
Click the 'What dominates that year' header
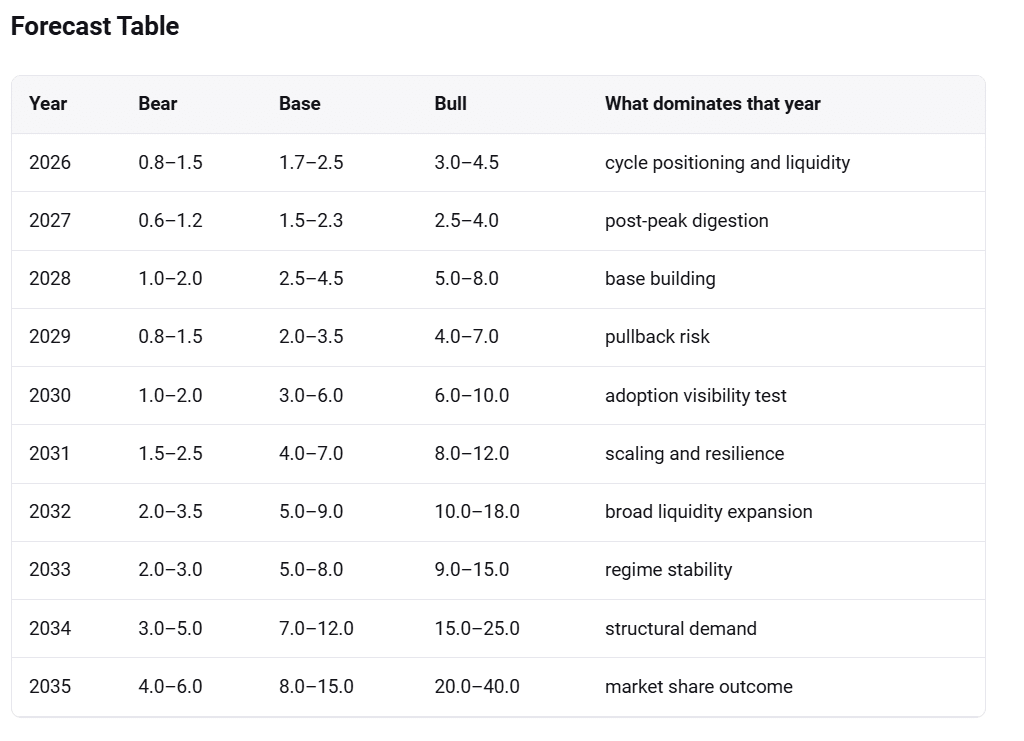tap(712, 104)
